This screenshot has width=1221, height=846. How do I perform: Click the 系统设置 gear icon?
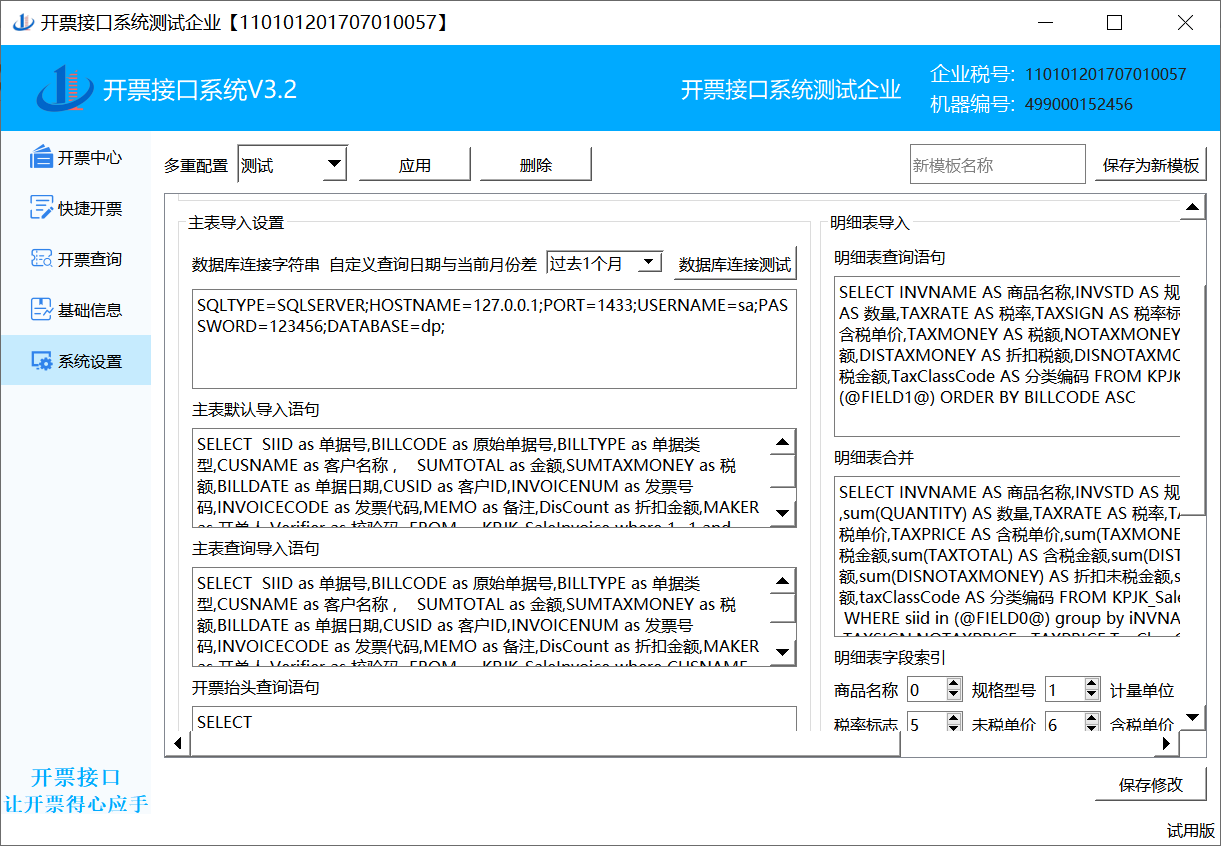click(41, 361)
